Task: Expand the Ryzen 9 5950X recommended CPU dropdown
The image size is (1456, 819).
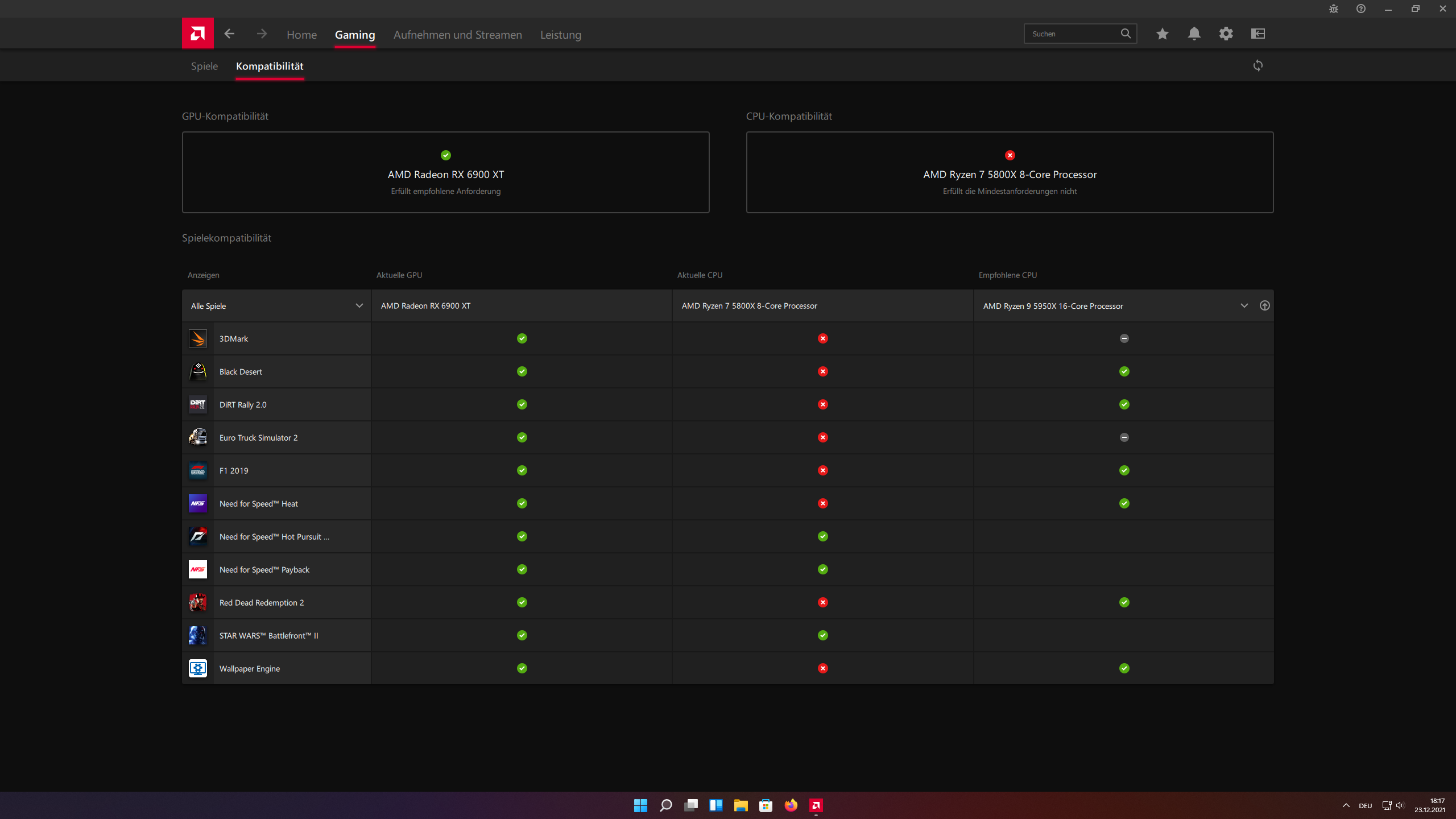Action: point(1244,306)
